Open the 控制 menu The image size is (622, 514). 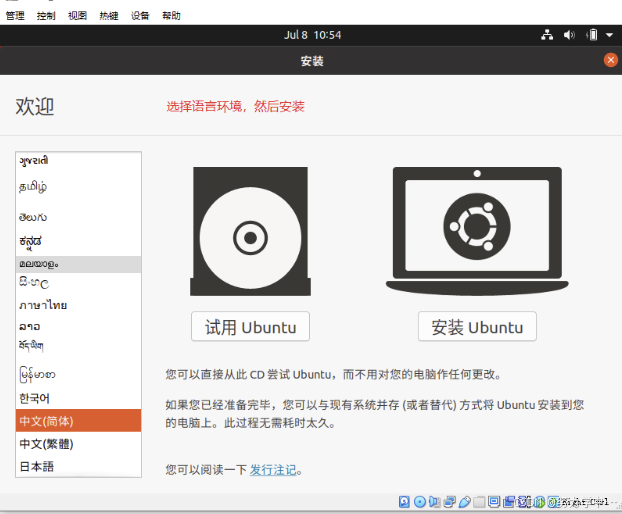tap(46, 15)
